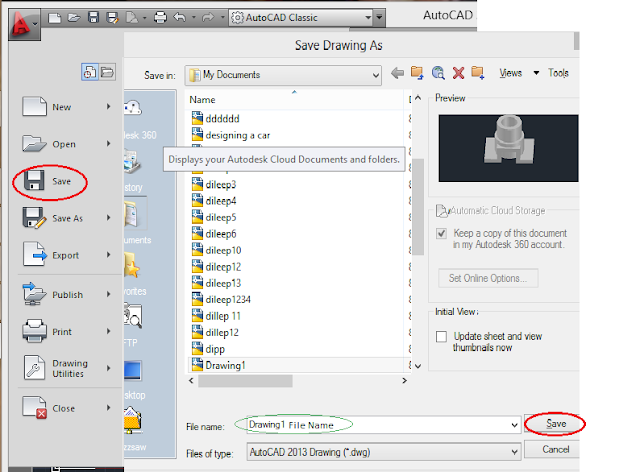The image size is (640, 472).
Task: Click the Open folder icon in quick access toolbar
Action: pos(74,18)
